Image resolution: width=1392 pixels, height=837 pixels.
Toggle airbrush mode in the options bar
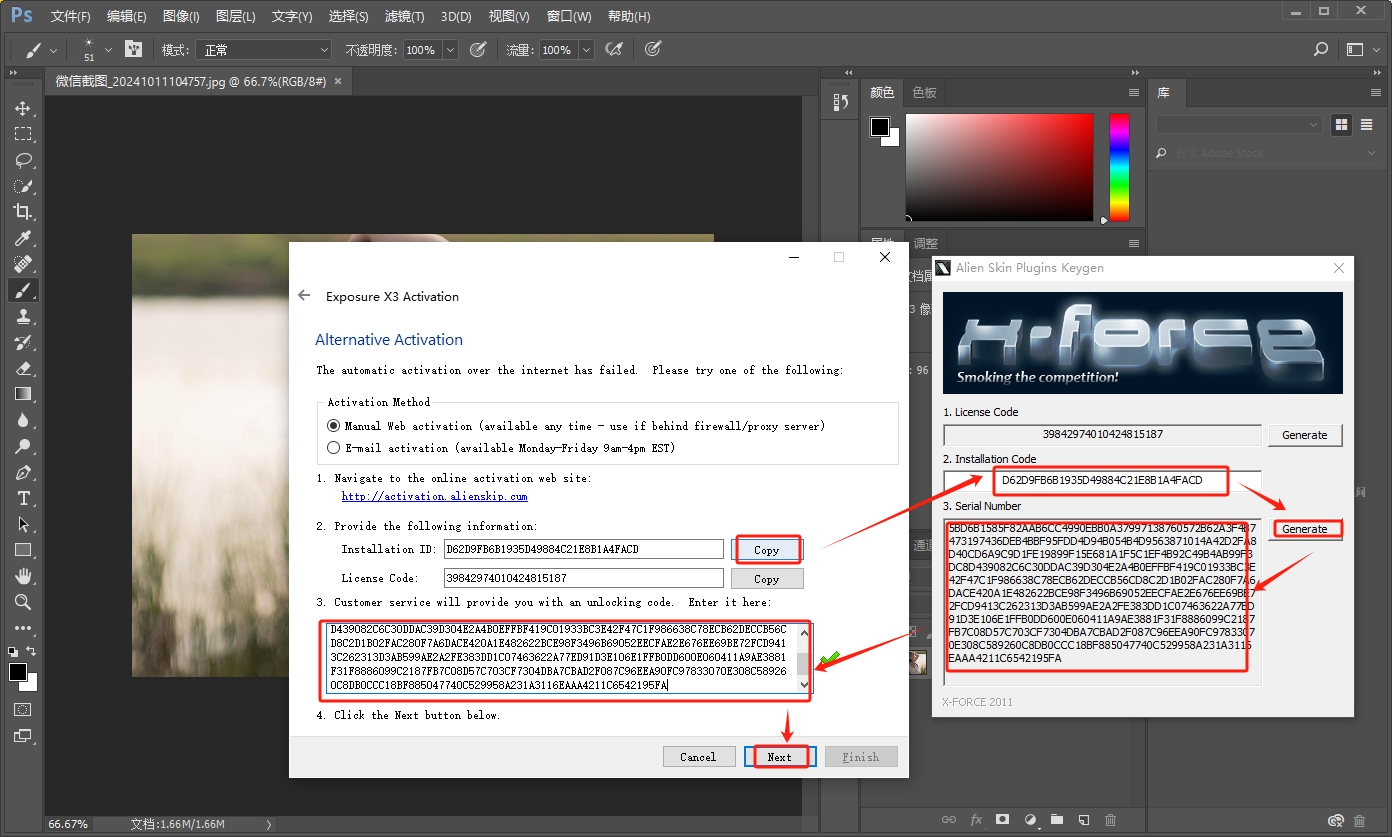[x=614, y=49]
